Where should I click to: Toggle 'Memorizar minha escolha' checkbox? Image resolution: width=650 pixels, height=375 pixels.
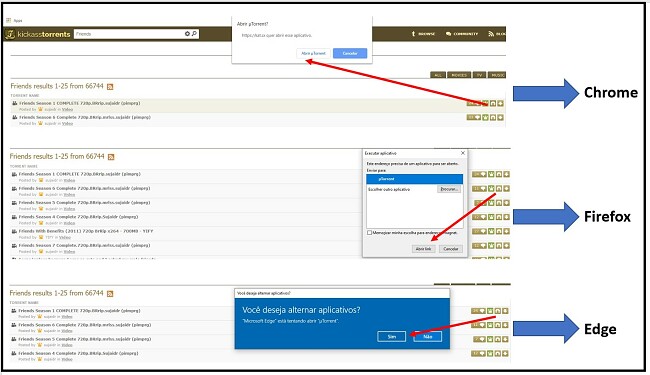click(369, 233)
